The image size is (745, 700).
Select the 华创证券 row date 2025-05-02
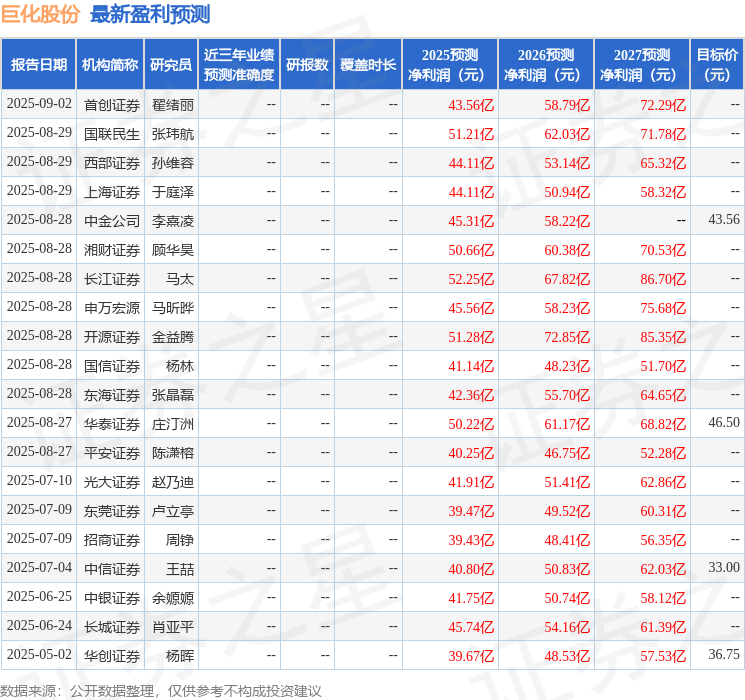pos(39,655)
